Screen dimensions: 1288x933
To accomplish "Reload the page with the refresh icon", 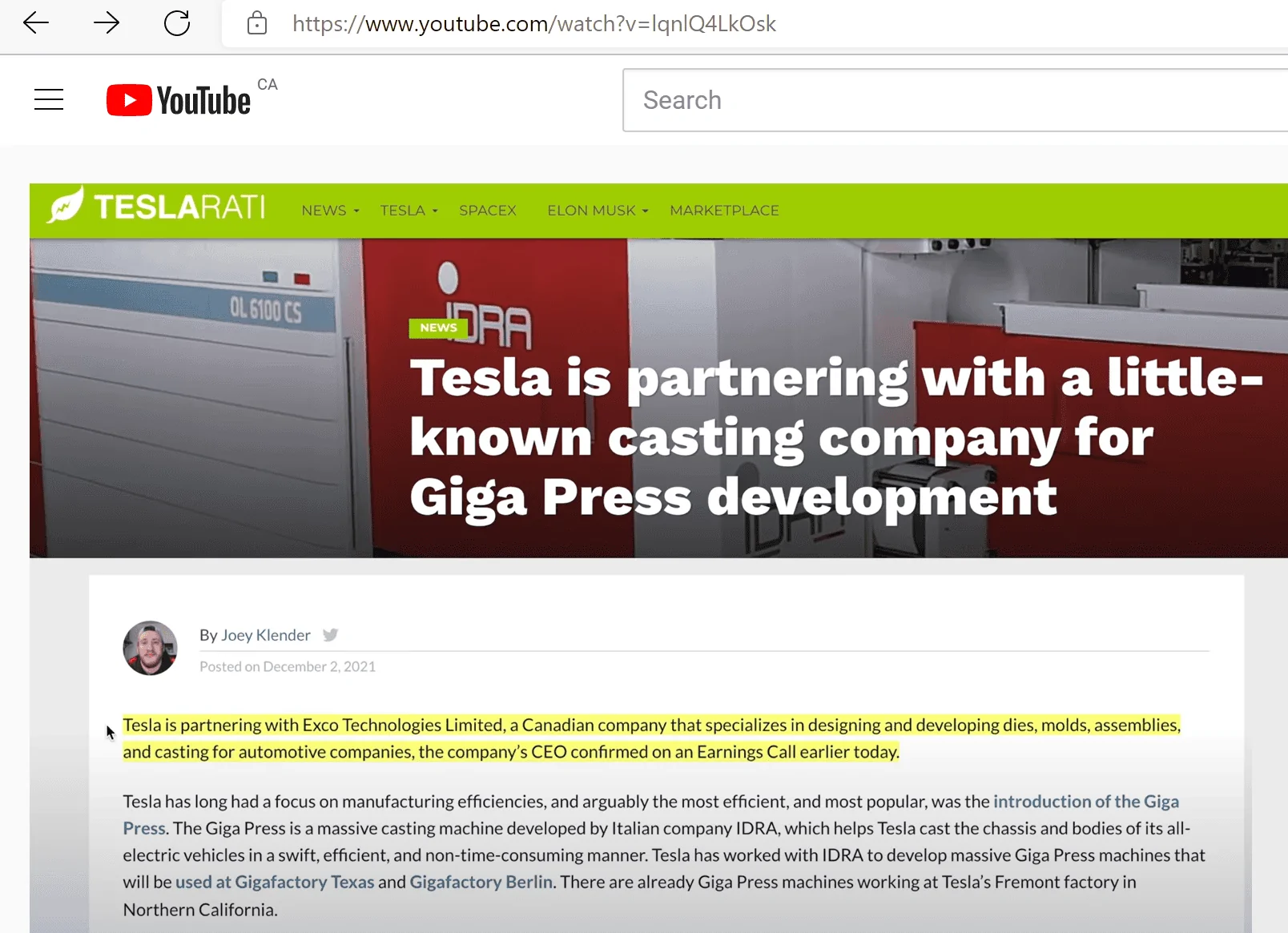I will click(177, 22).
